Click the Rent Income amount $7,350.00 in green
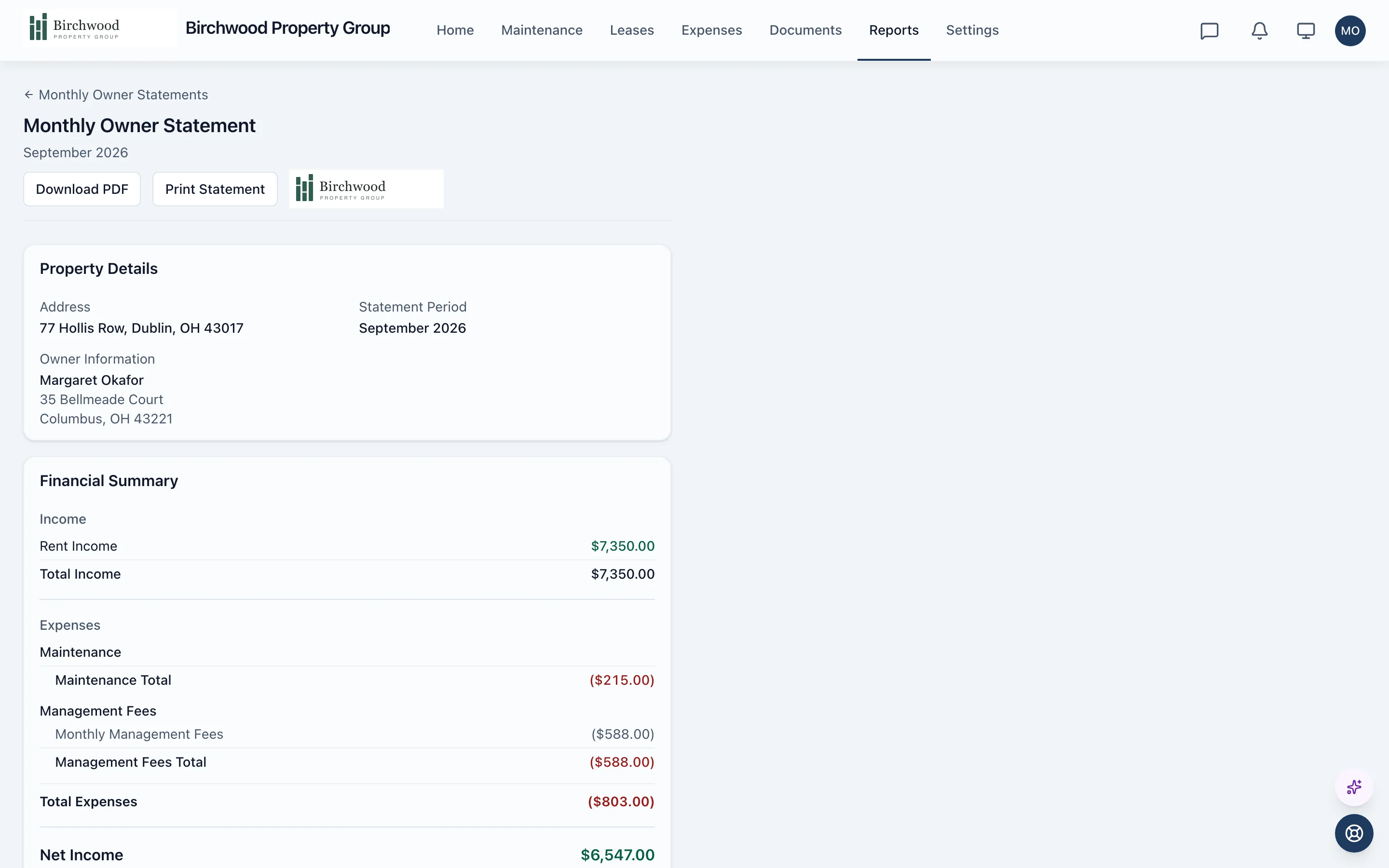The image size is (1389, 868). [x=623, y=546]
